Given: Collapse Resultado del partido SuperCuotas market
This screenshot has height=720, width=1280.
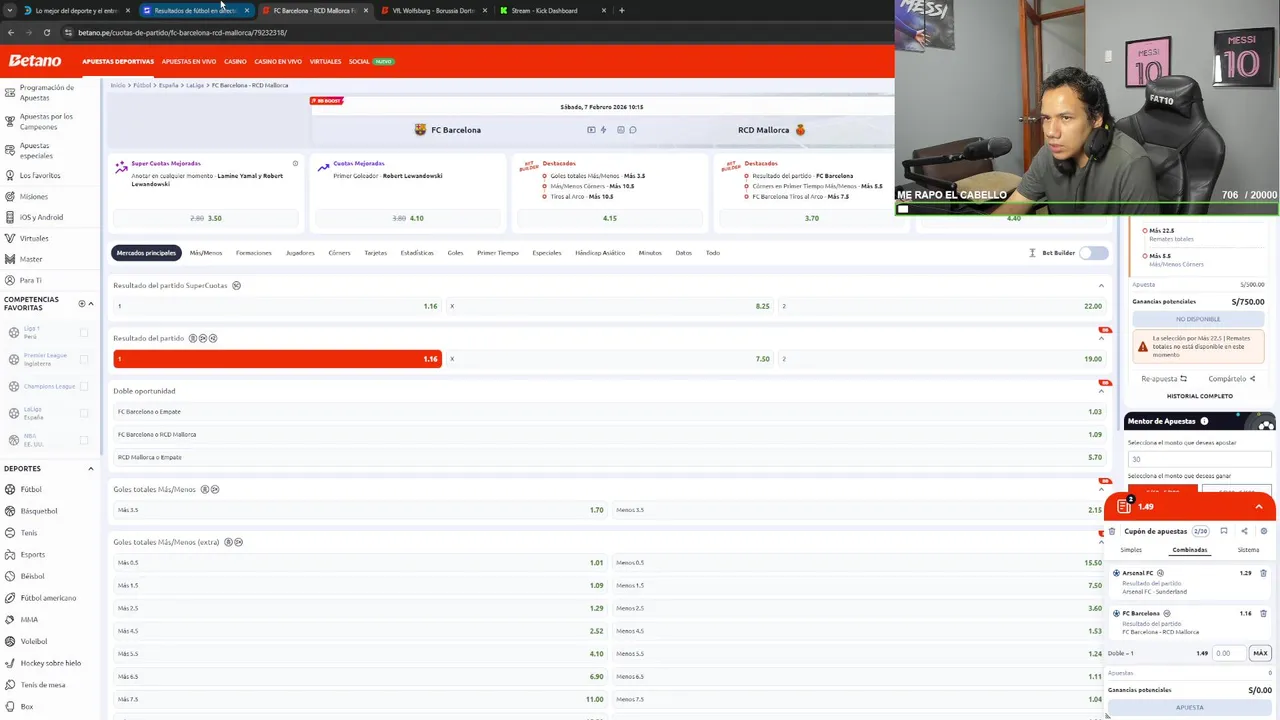Looking at the screenshot, I should (1101, 286).
